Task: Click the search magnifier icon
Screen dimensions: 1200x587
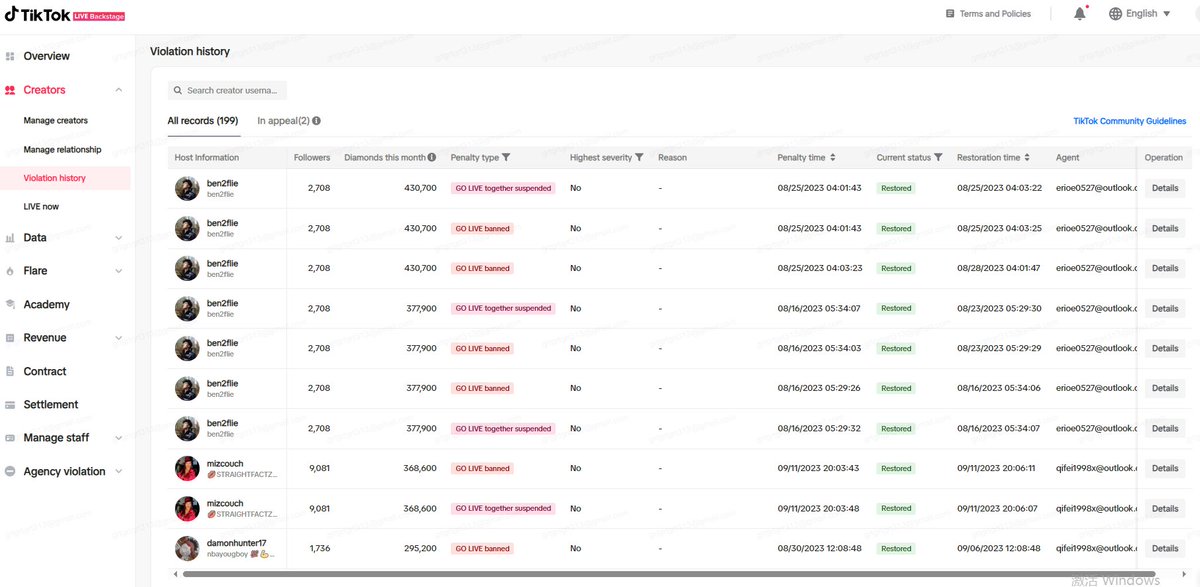Action: click(178, 90)
